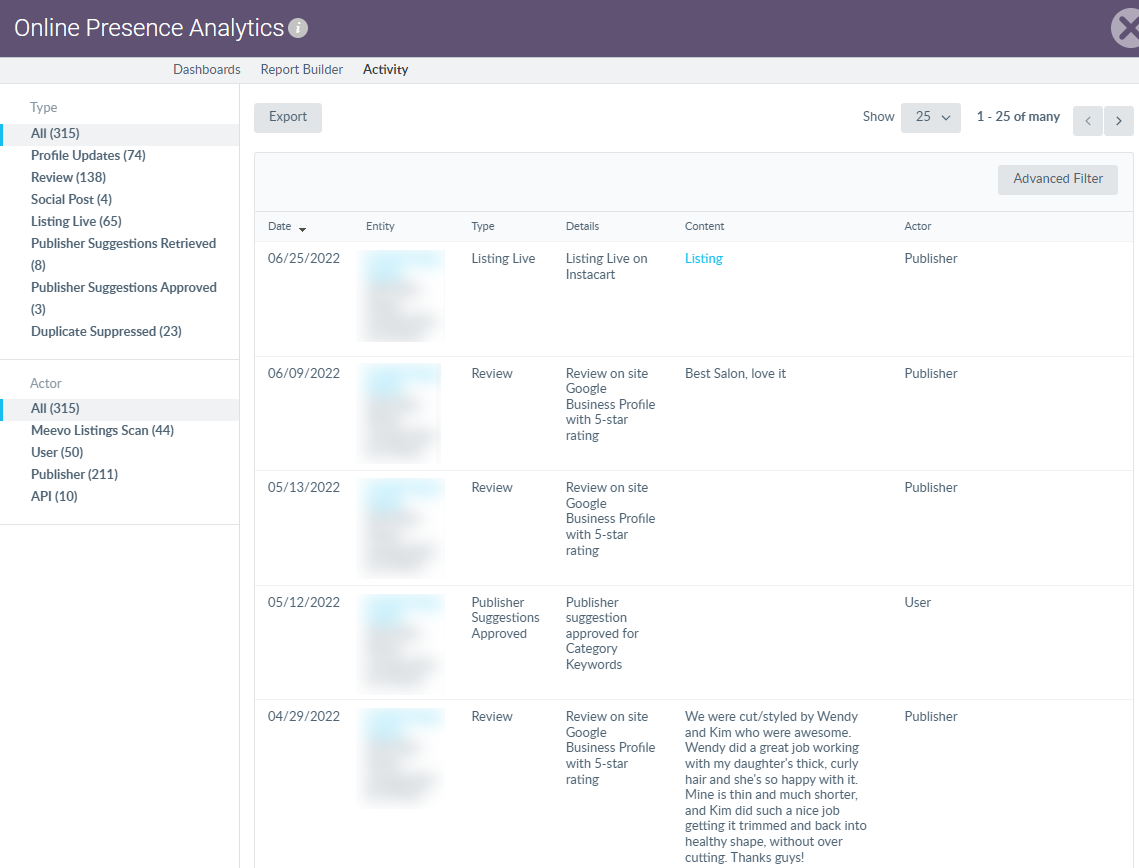Click blurred entity thumbnail in 06/25/2022 row
Image resolution: width=1139 pixels, height=868 pixels.
click(401, 295)
